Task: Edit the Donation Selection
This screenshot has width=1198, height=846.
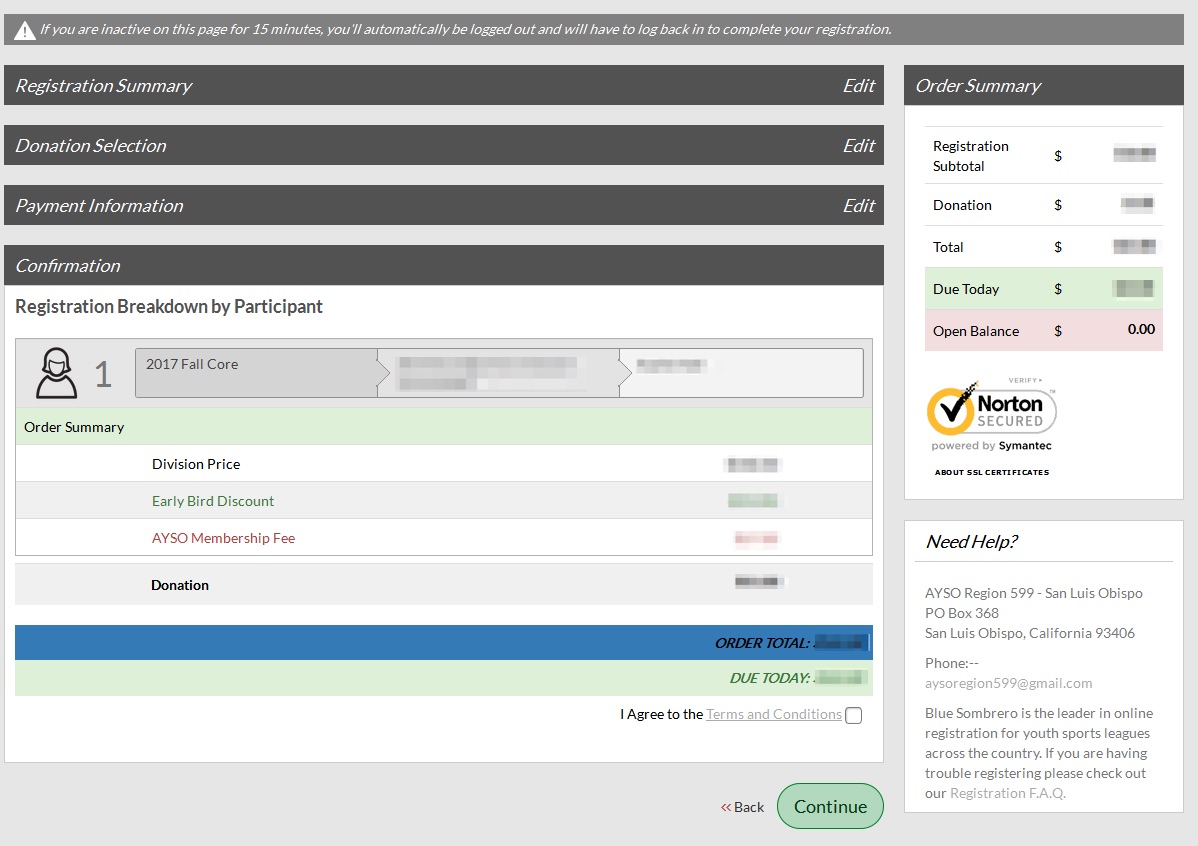Action: click(858, 146)
